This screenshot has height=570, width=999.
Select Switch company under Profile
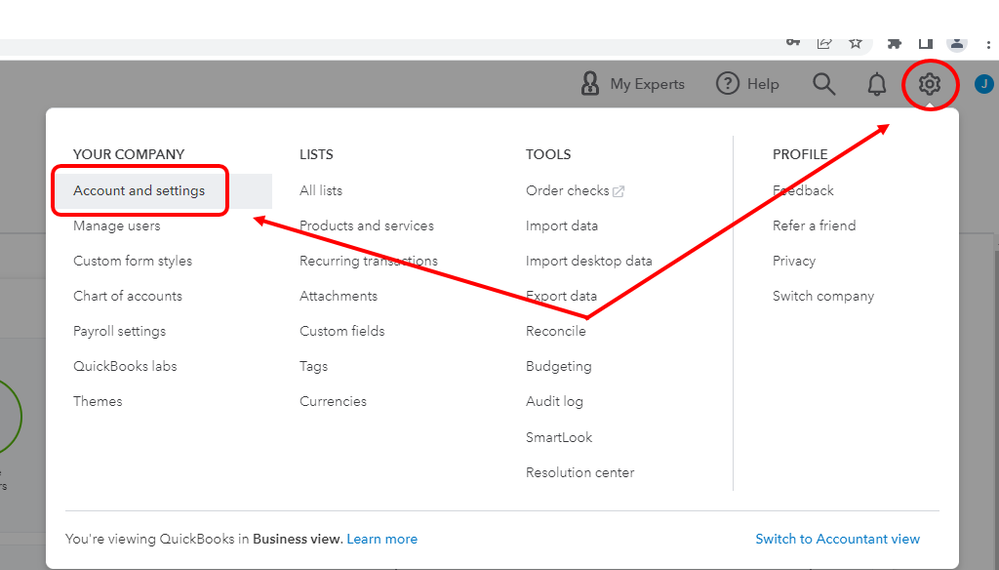(823, 296)
